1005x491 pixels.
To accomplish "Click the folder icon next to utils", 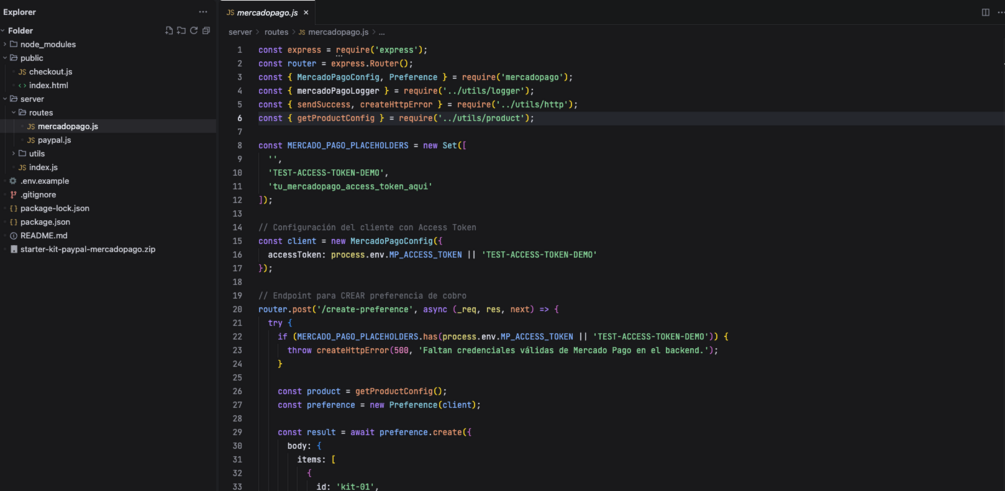I will (x=22, y=154).
